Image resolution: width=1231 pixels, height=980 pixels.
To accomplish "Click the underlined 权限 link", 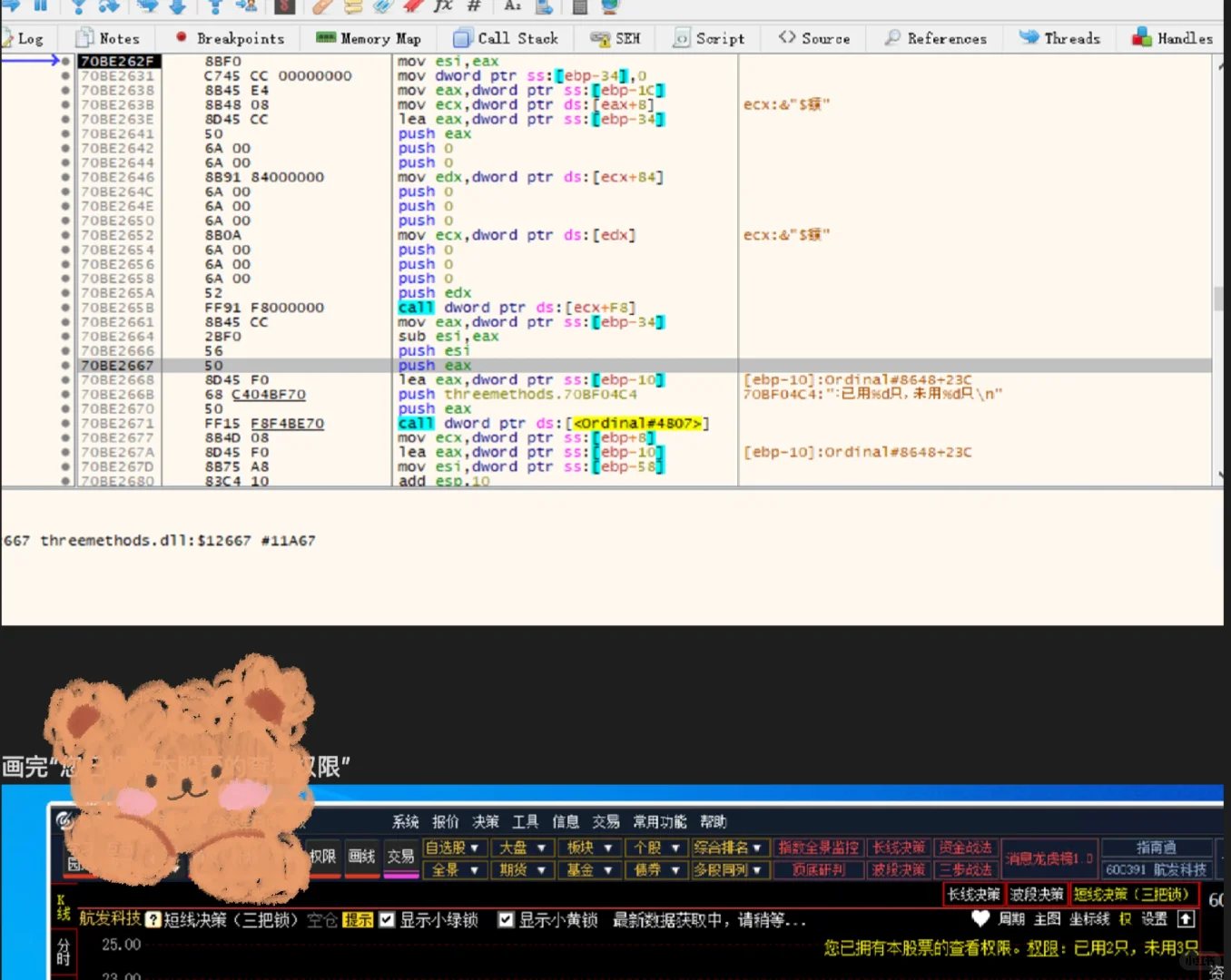I will coord(1042,948).
